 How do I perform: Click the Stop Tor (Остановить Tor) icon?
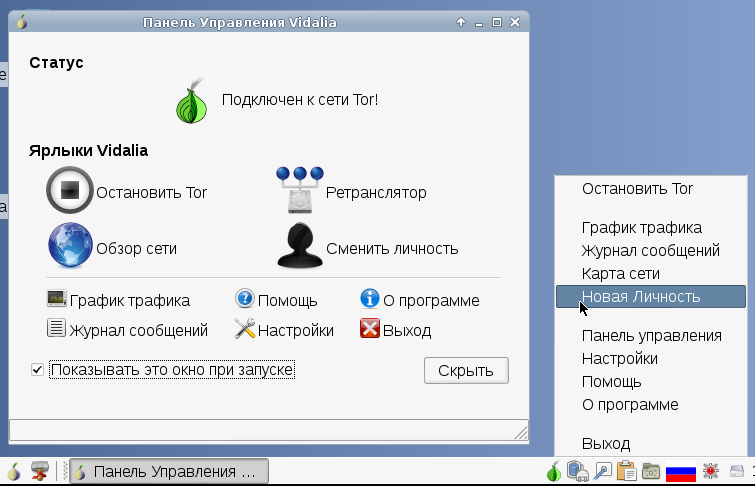pos(70,190)
